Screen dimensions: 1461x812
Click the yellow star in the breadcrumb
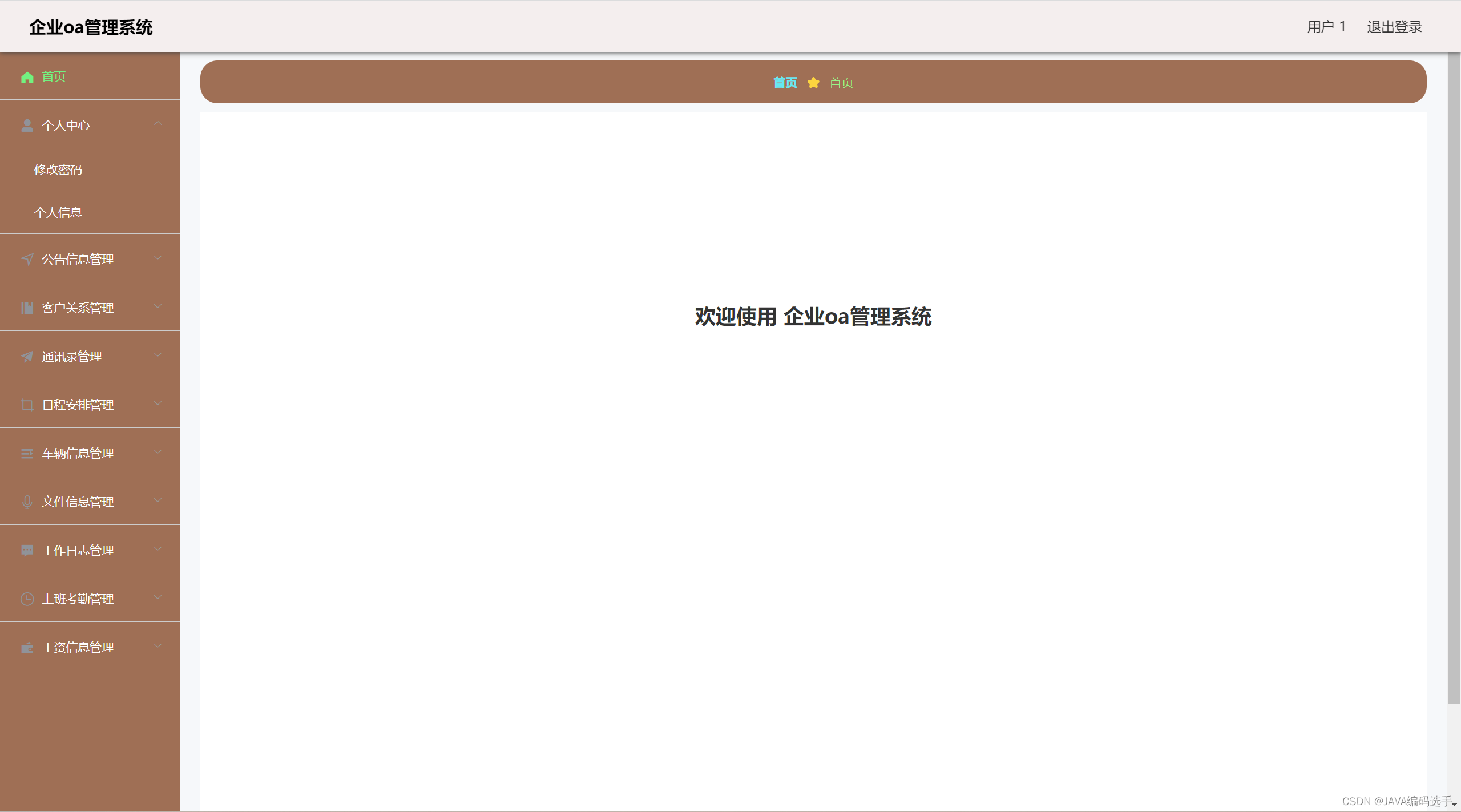[x=813, y=83]
